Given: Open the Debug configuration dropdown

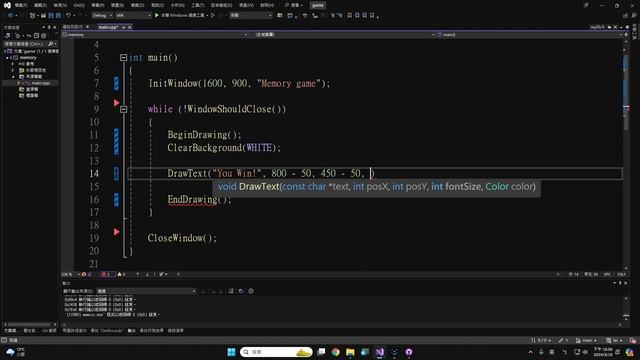Looking at the screenshot, I should 102,15.
